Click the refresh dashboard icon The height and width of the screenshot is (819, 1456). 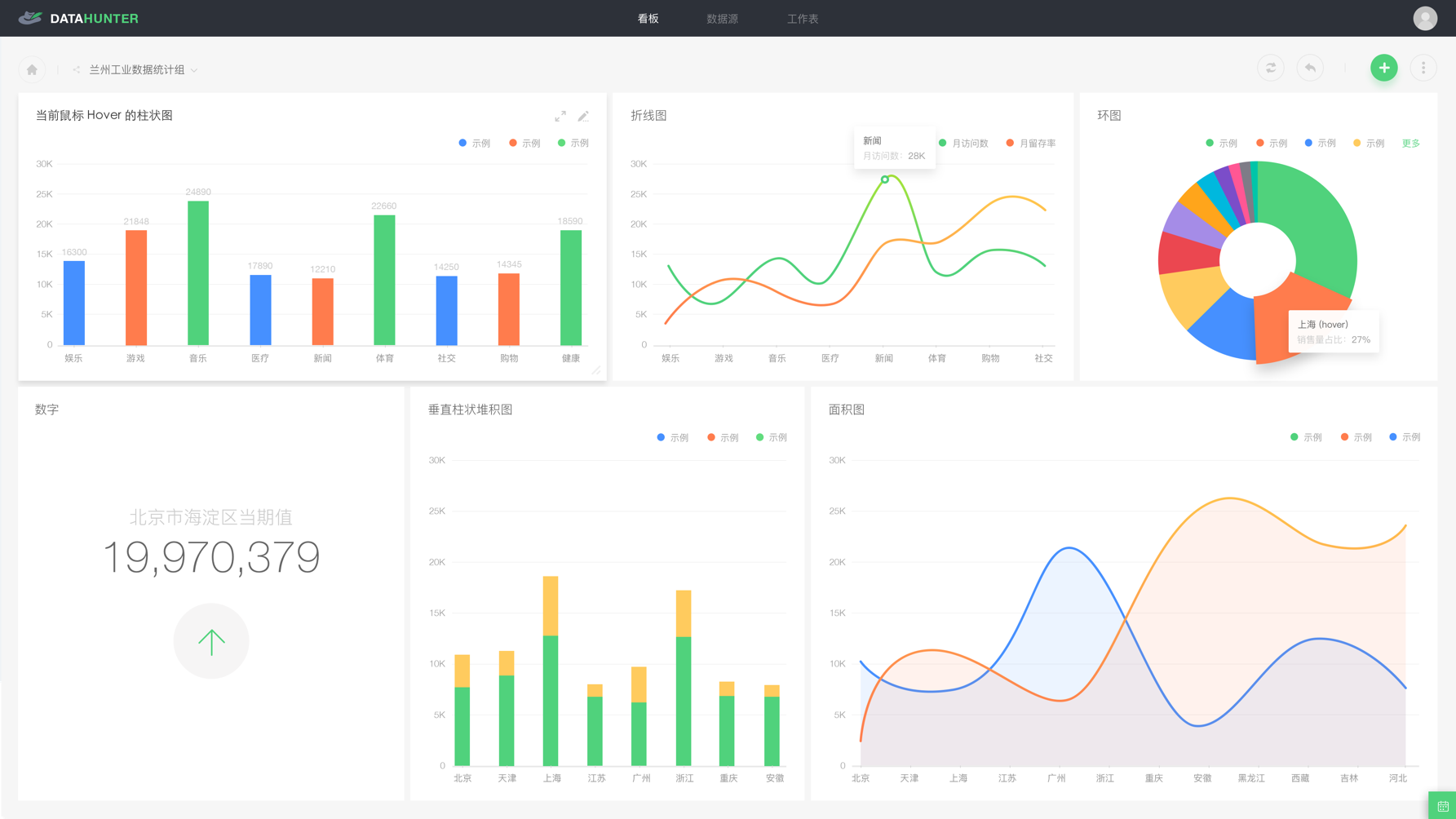pos(1270,68)
